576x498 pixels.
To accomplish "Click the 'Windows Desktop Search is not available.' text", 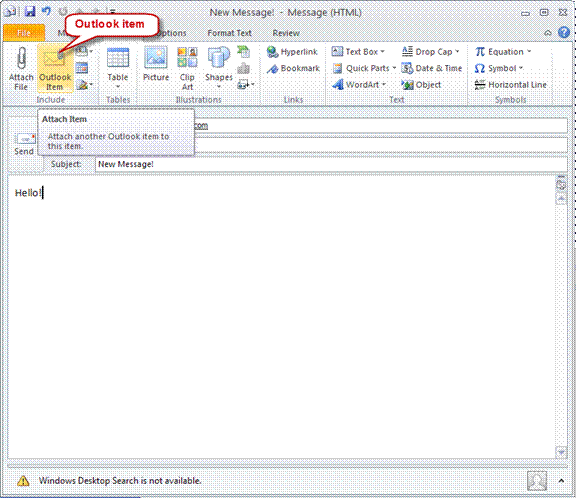I will pyautogui.click(x=120, y=481).
